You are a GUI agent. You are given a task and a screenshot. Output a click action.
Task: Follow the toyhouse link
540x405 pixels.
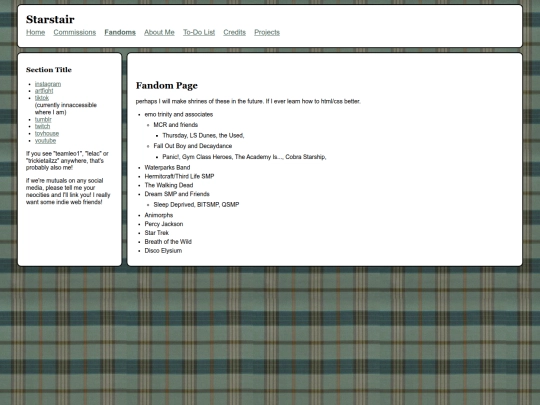[47, 134]
